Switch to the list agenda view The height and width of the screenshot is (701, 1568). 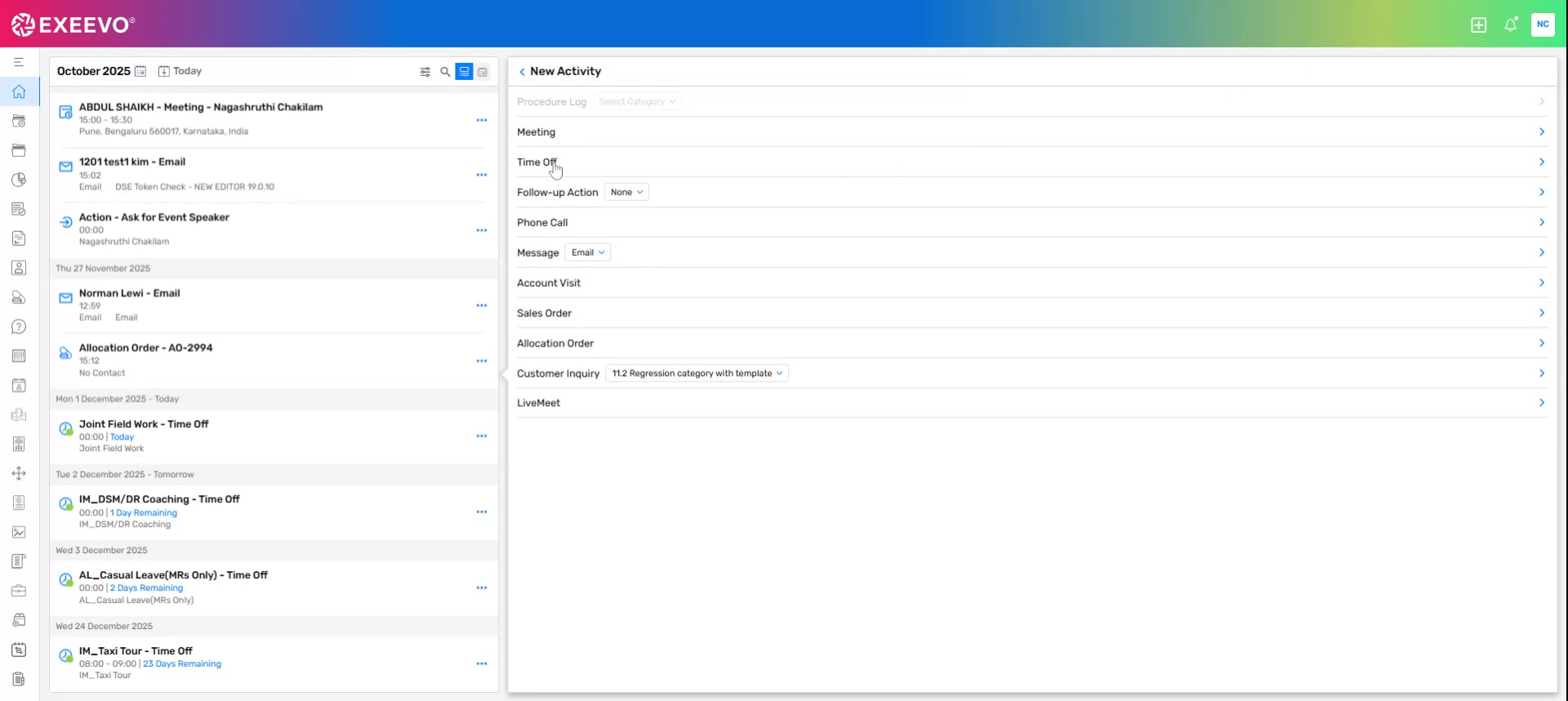click(464, 72)
